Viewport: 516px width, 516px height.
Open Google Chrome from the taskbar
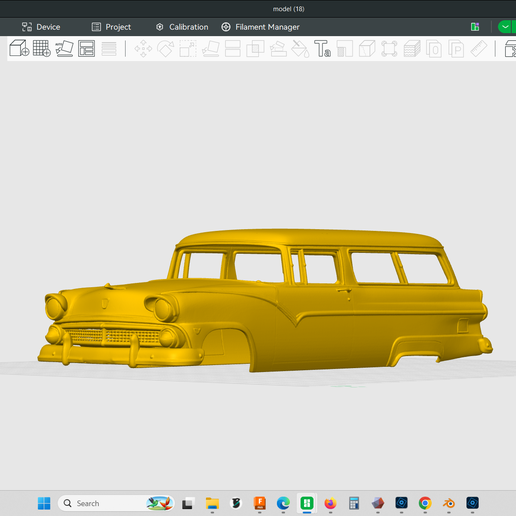[x=425, y=503]
